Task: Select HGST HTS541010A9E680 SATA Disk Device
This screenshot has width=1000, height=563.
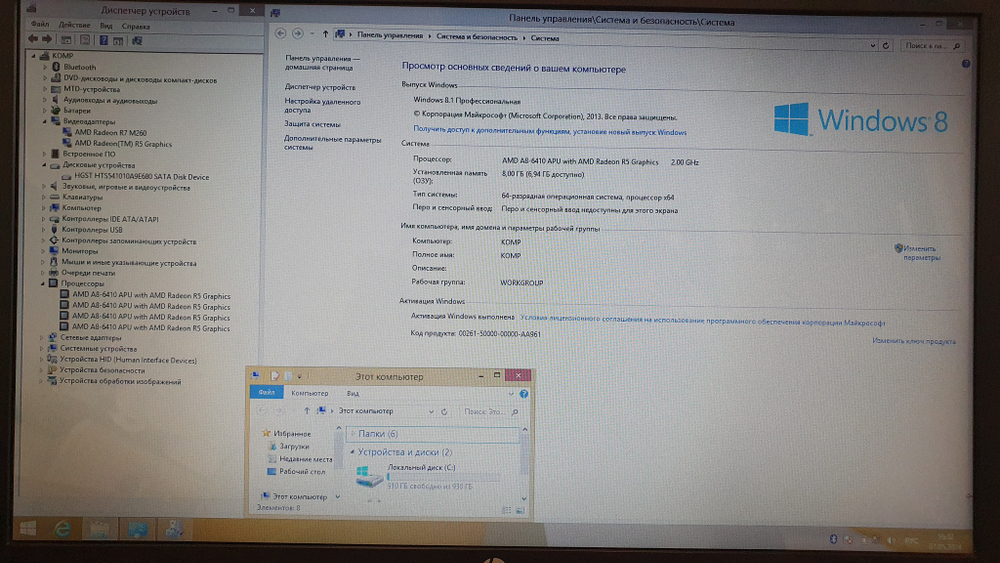Action: click(142, 177)
